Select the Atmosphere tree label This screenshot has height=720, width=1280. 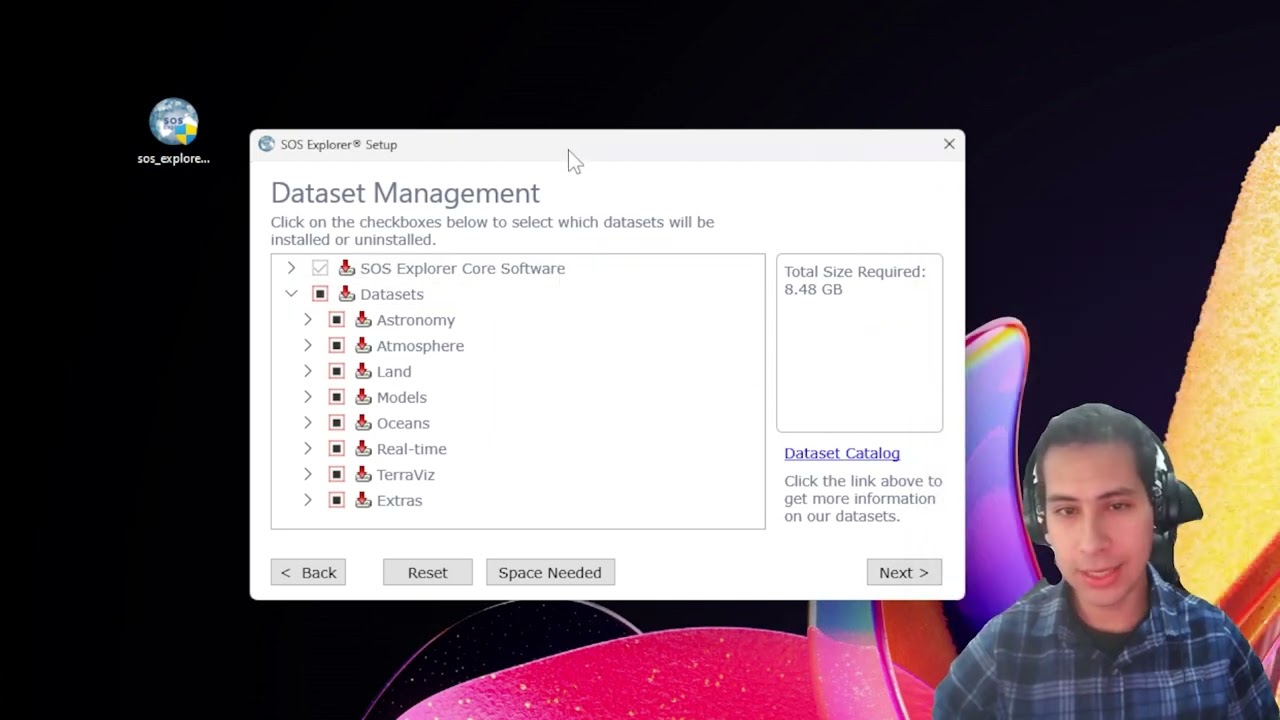pos(420,346)
